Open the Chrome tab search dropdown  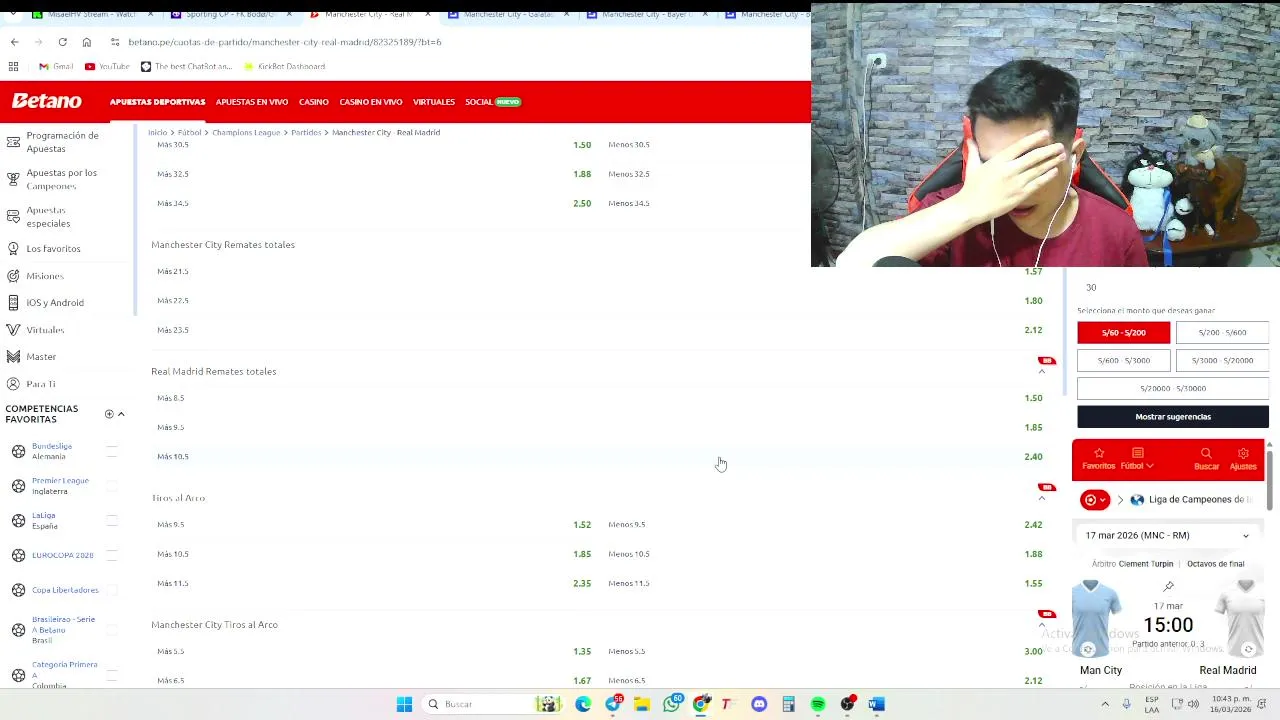pyautogui.click(x=14, y=15)
